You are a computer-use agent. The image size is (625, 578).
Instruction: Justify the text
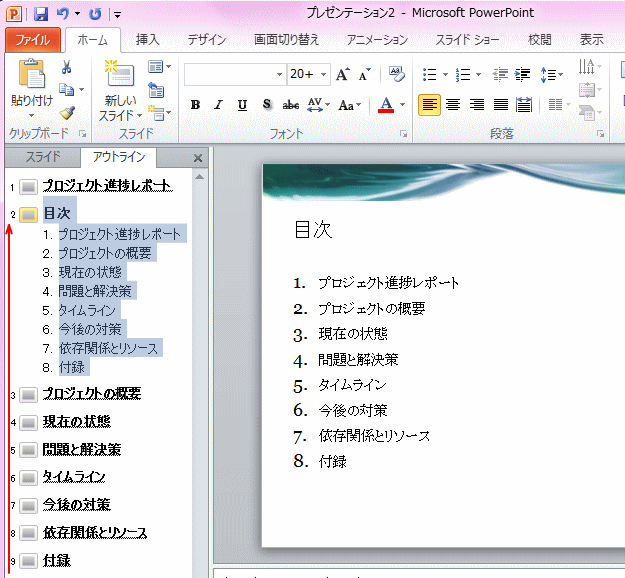click(x=501, y=105)
